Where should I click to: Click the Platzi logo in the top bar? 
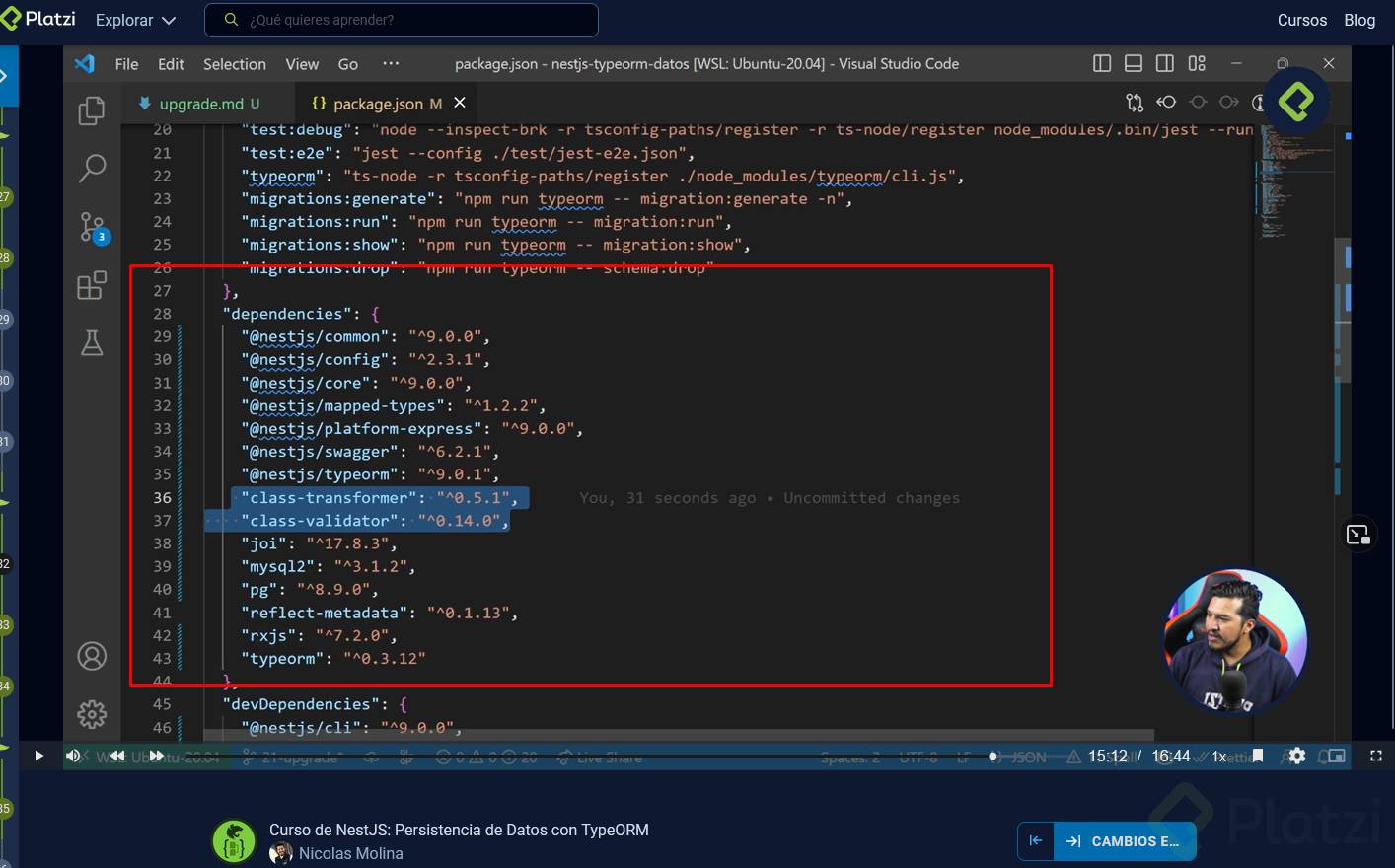pyautogui.click(x=38, y=19)
